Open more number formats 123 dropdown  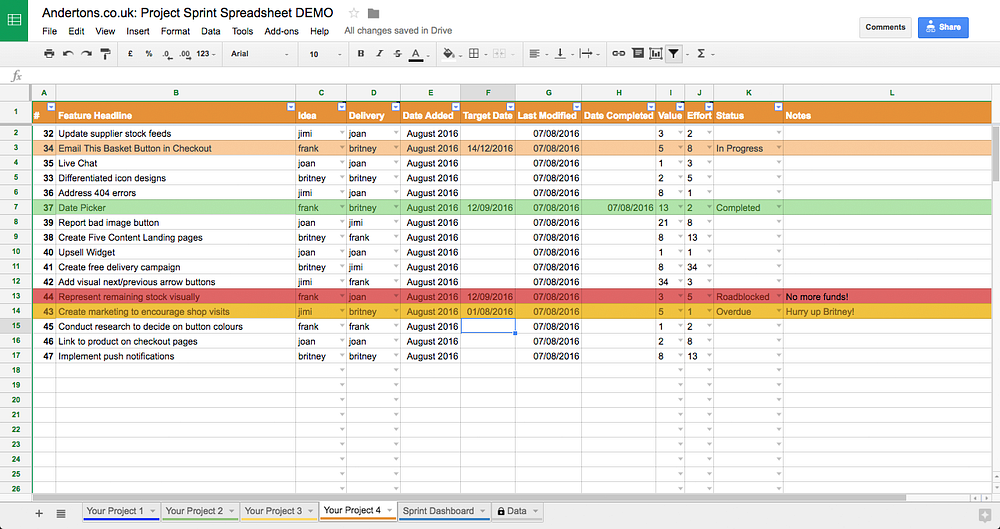[205, 54]
